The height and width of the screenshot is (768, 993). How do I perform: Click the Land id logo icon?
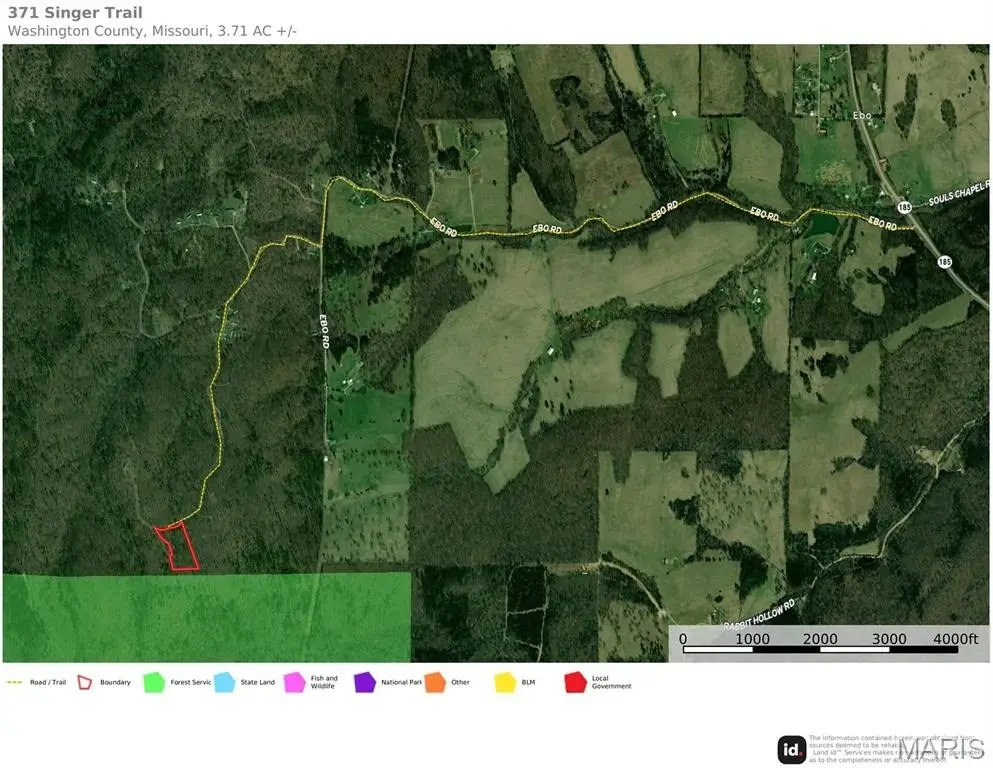point(792,749)
